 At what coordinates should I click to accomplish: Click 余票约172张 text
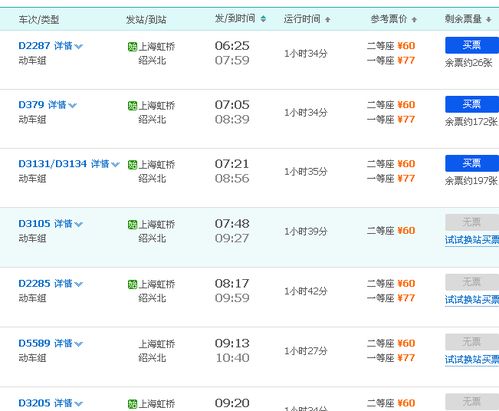pyautogui.click(x=471, y=122)
